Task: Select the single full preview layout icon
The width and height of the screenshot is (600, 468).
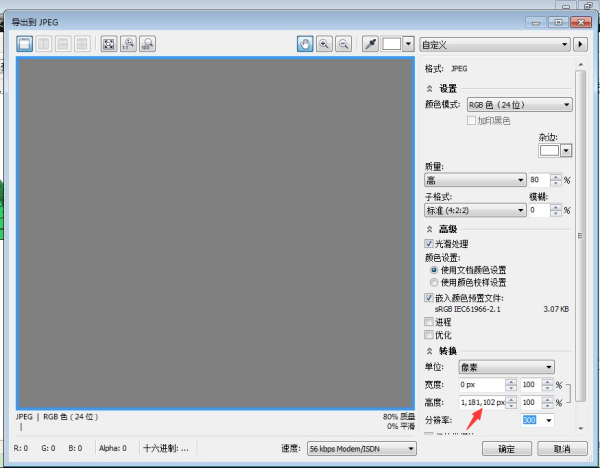Action: [24, 44]
